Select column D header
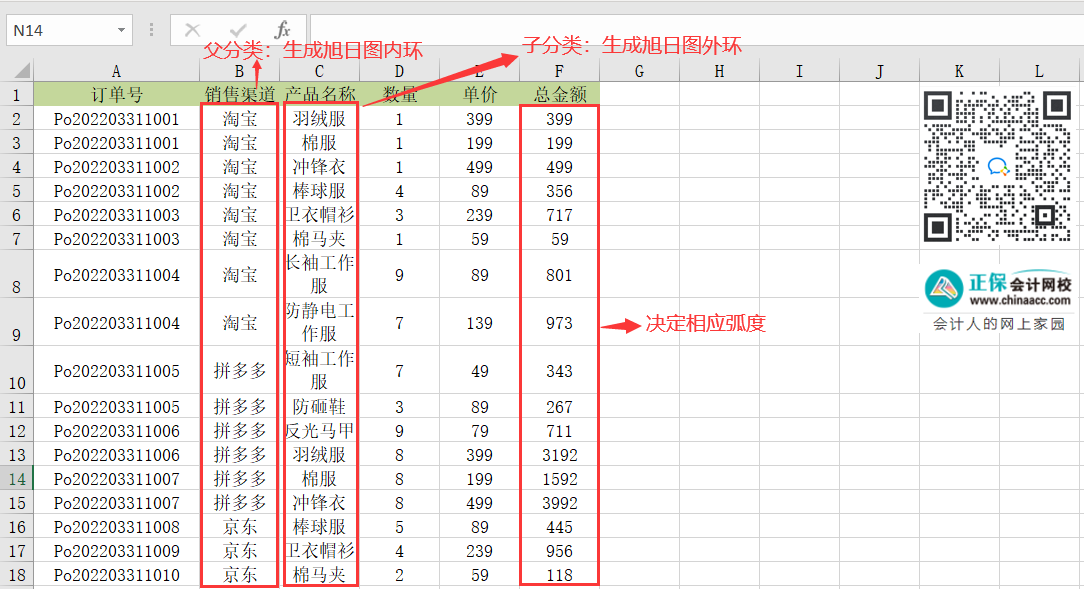Screen dimensions: 1084x589 [x=399, y=71]
